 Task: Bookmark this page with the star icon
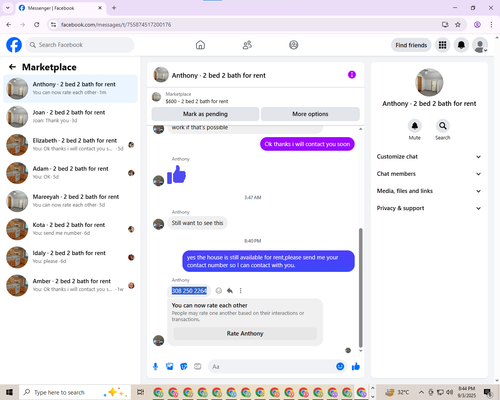458,24
